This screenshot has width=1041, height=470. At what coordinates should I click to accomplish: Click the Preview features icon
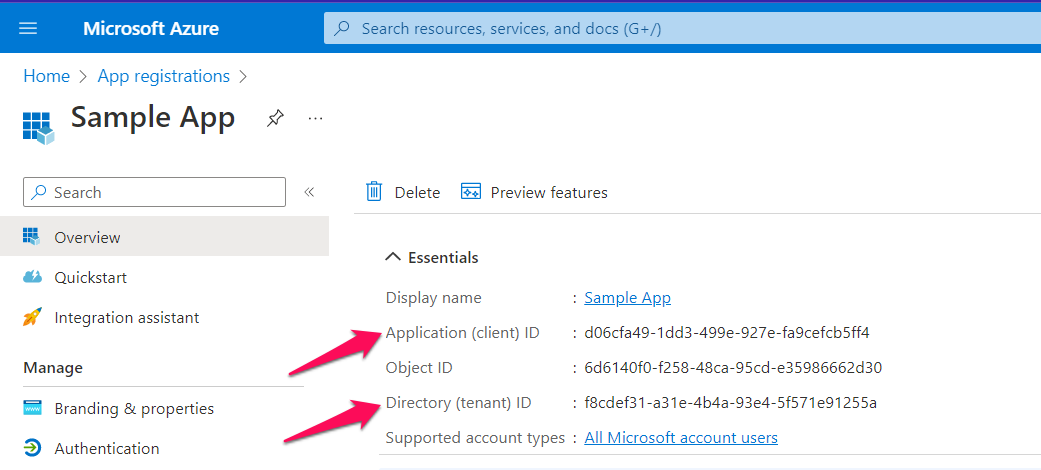click(x=471, y=192)
